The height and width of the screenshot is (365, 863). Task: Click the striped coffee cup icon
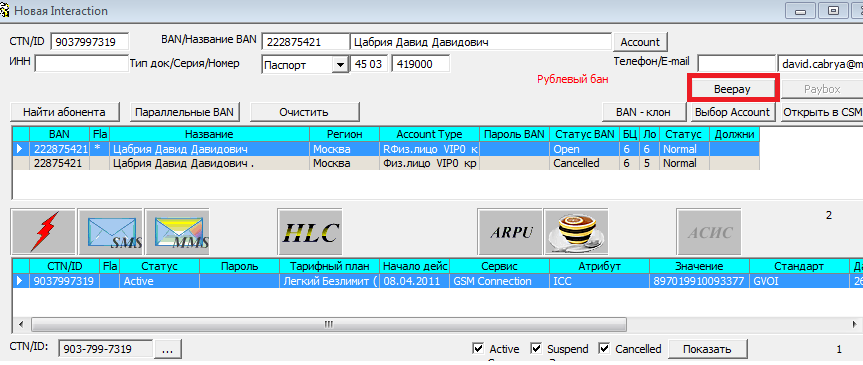[x=576, y=231]
